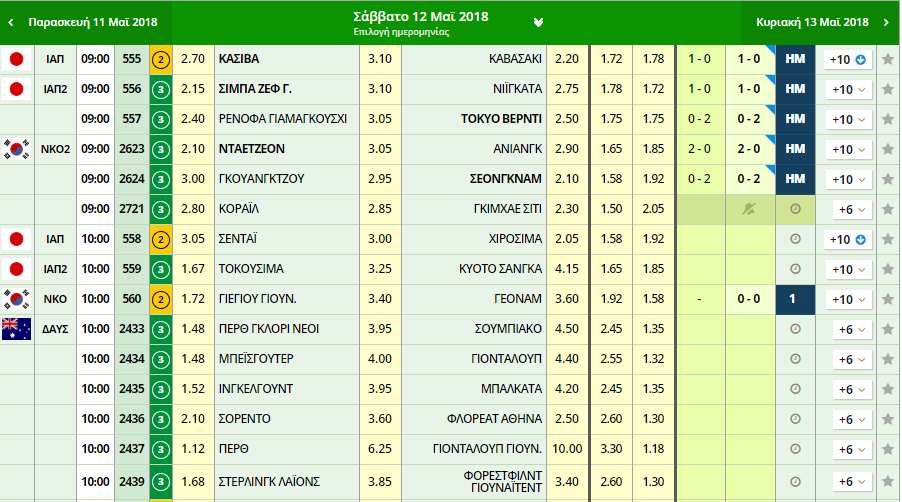902x502 pixels.
Task: Add match 555 ΚΑΣΙΒΑ to favorites
Action: (887, 59)
